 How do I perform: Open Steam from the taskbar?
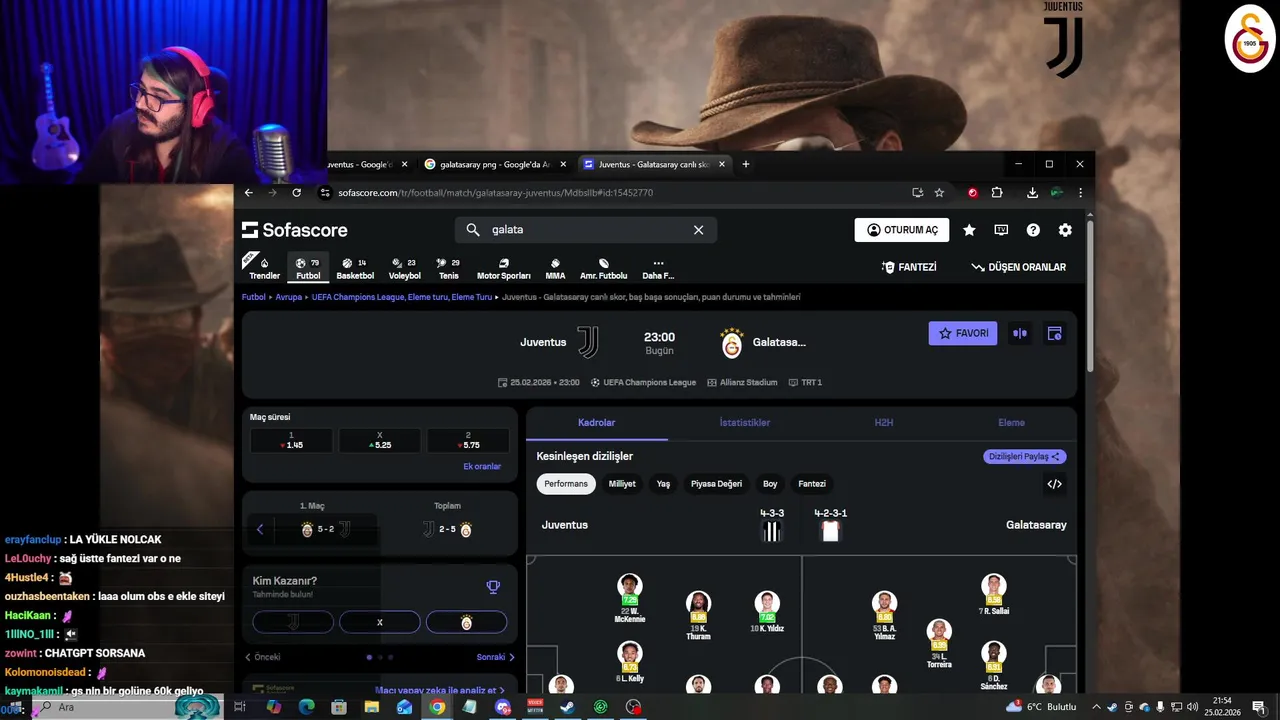[x=567, y=707]
